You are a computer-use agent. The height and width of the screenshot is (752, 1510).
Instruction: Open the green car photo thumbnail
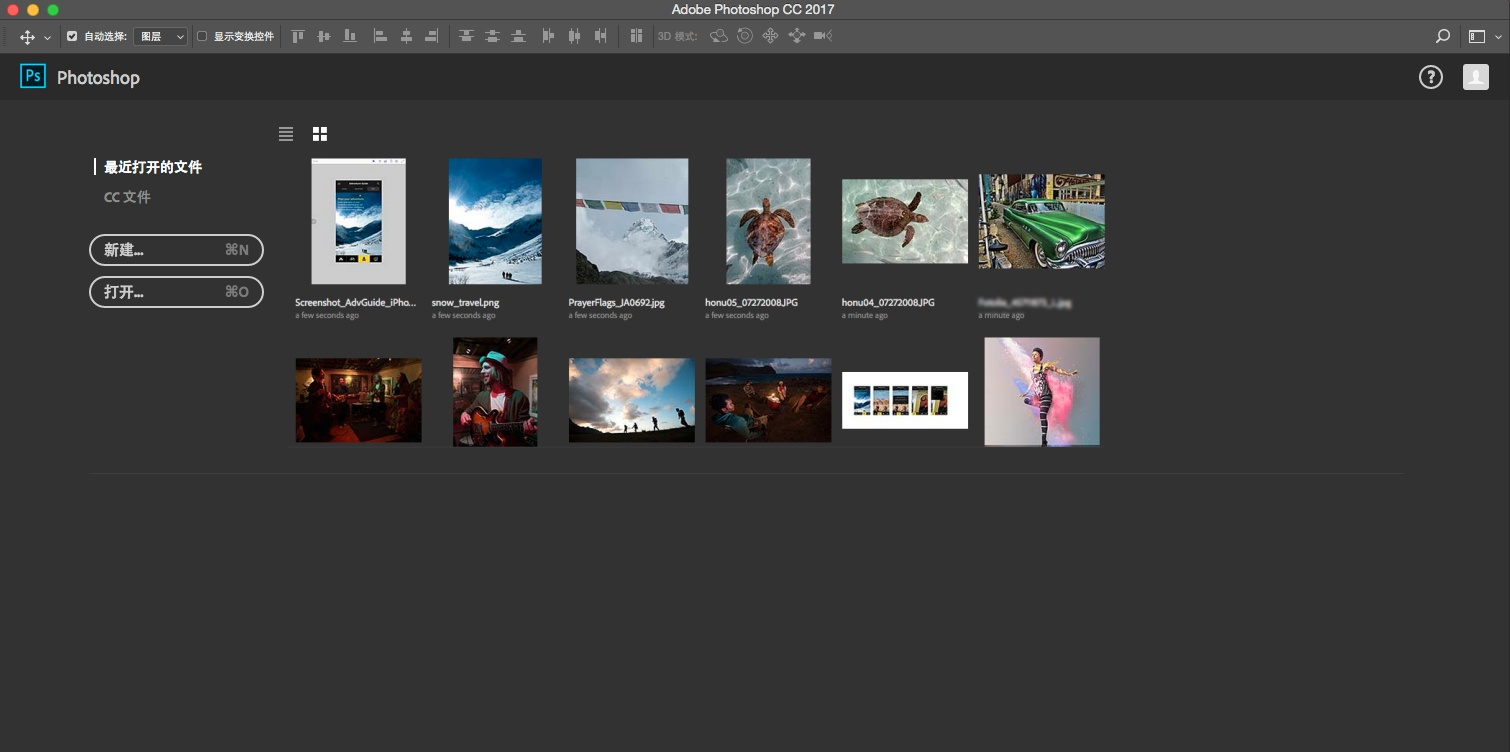click(x=1041, y=221)
